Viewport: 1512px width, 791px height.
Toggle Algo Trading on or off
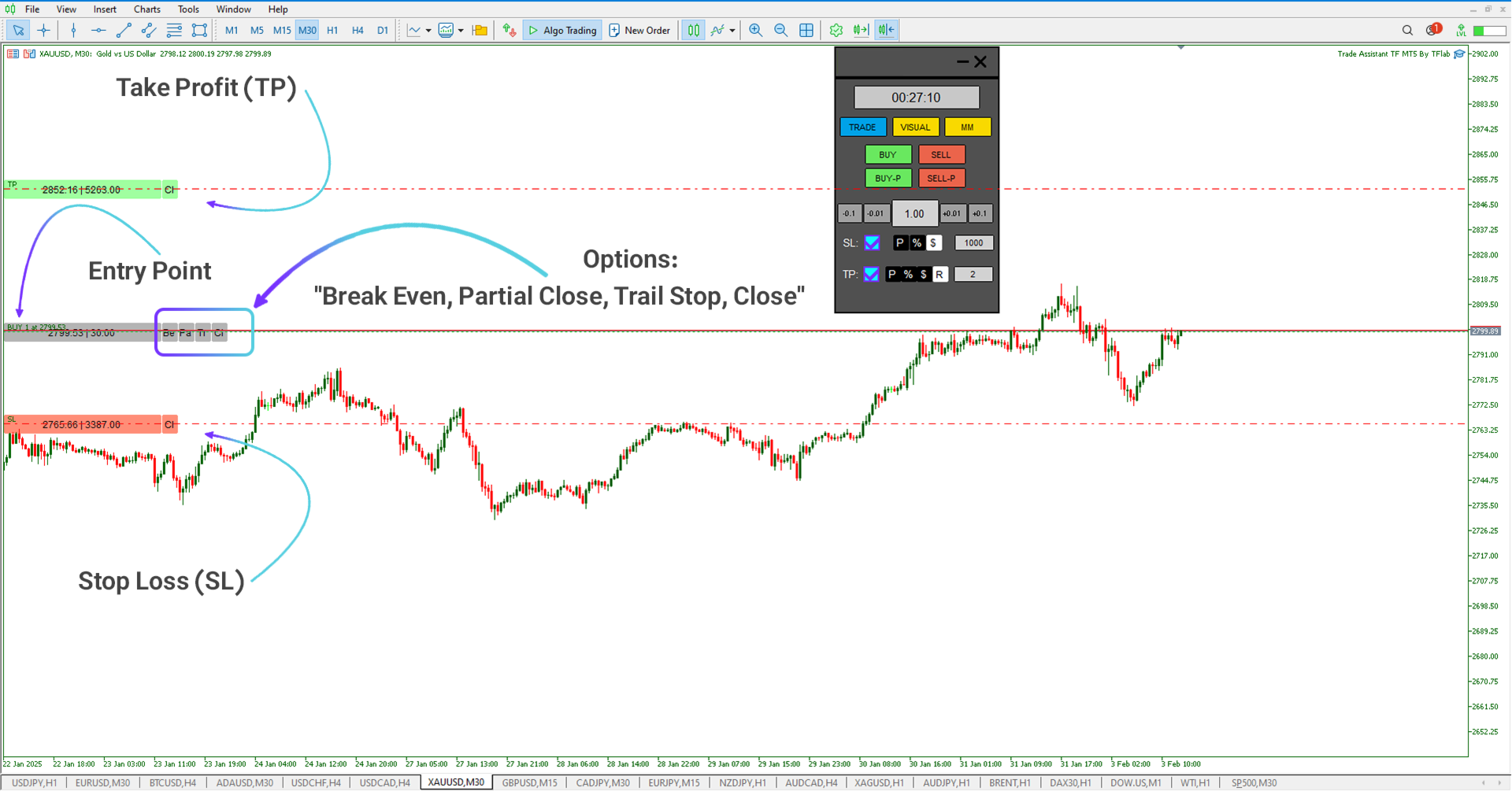click(x=561, y=30)
